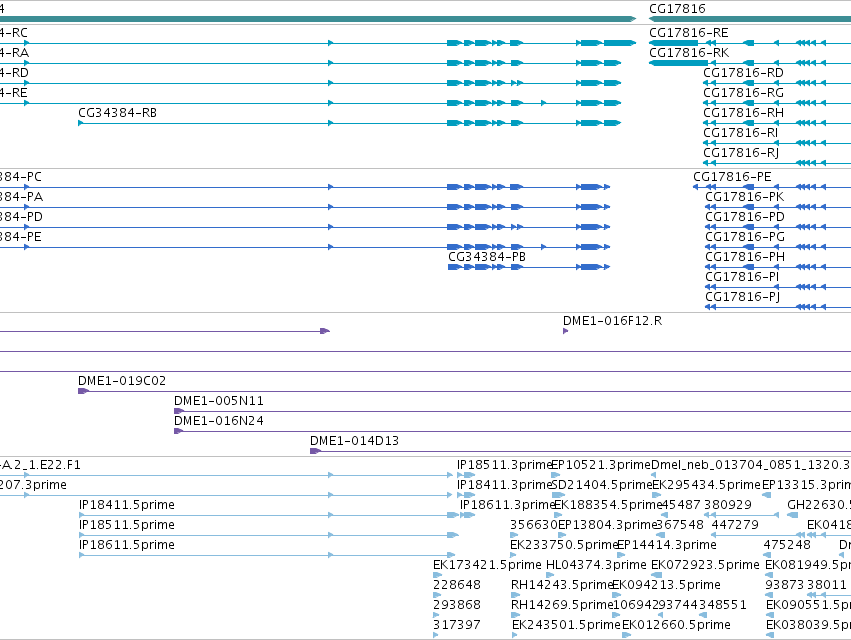The image size is (851, 640).
Task: Select the CG17816-PE protein label
Action: [x=732, y=177]
